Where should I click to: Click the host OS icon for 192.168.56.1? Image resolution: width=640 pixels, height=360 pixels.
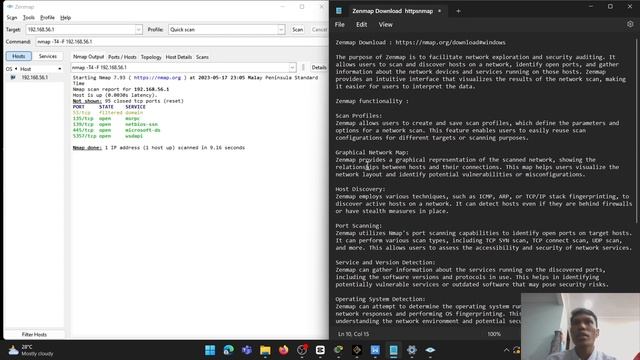coord(13,77)
